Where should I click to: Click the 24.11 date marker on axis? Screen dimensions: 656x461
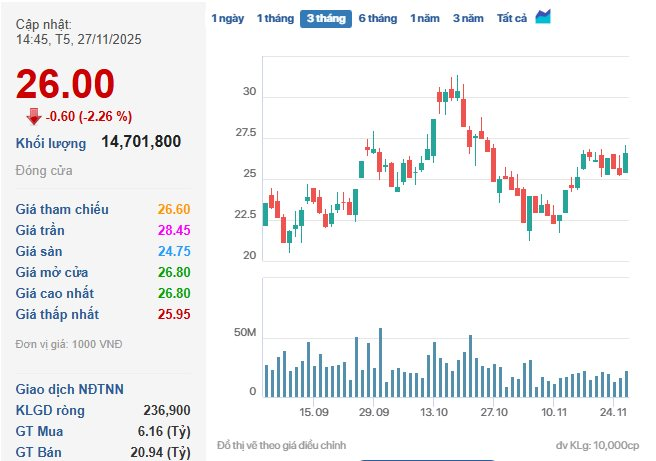click(x=613, y=412)
